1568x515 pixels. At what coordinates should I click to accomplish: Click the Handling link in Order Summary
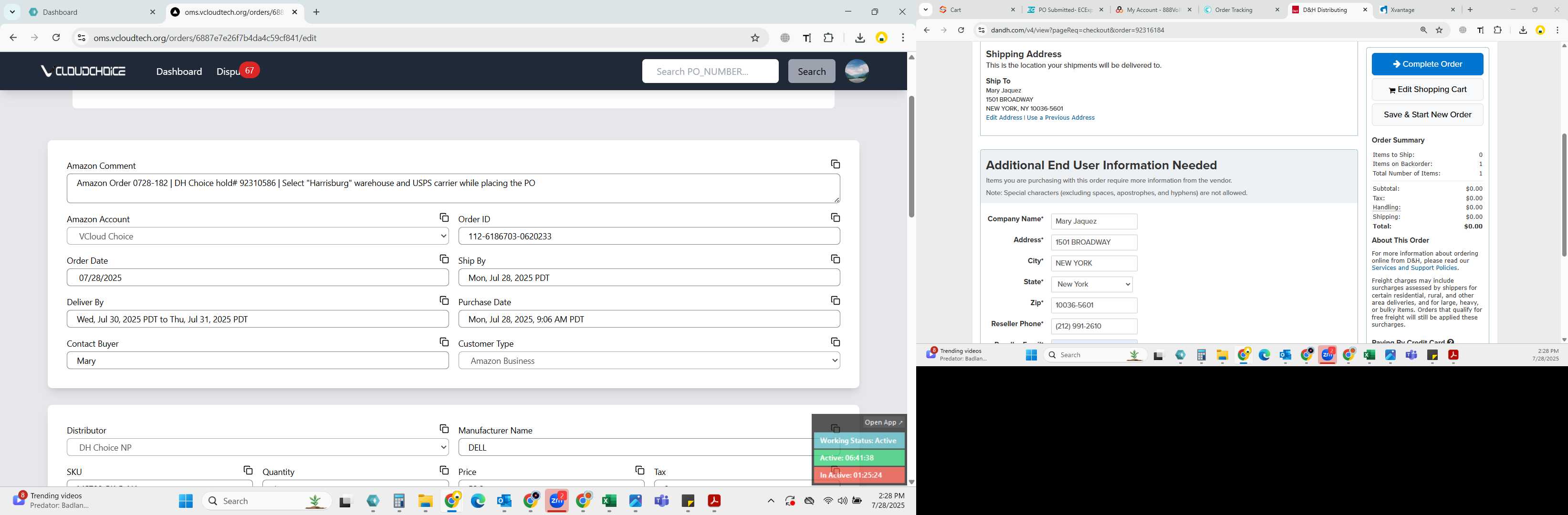tap(1386, 207)
